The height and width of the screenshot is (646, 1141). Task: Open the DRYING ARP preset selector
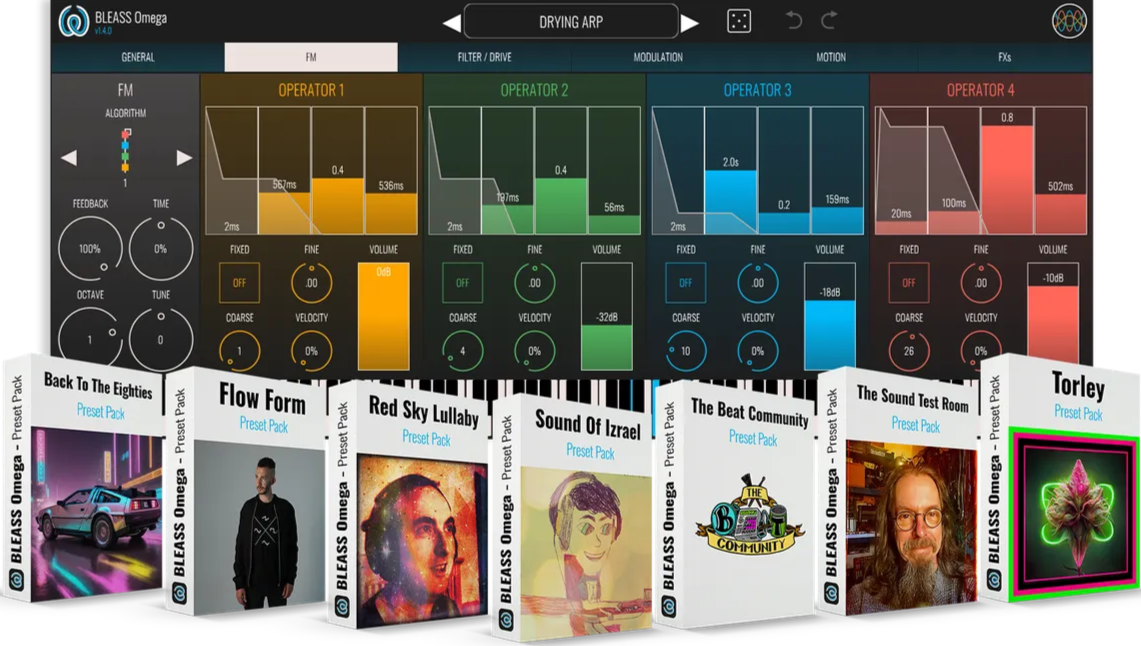tap(571, 21)
